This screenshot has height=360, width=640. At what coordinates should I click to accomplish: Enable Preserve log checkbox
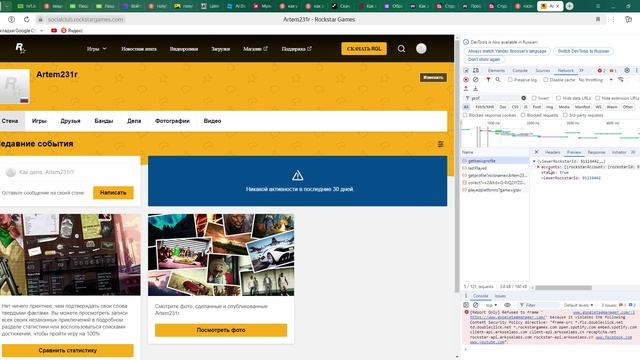510,80
